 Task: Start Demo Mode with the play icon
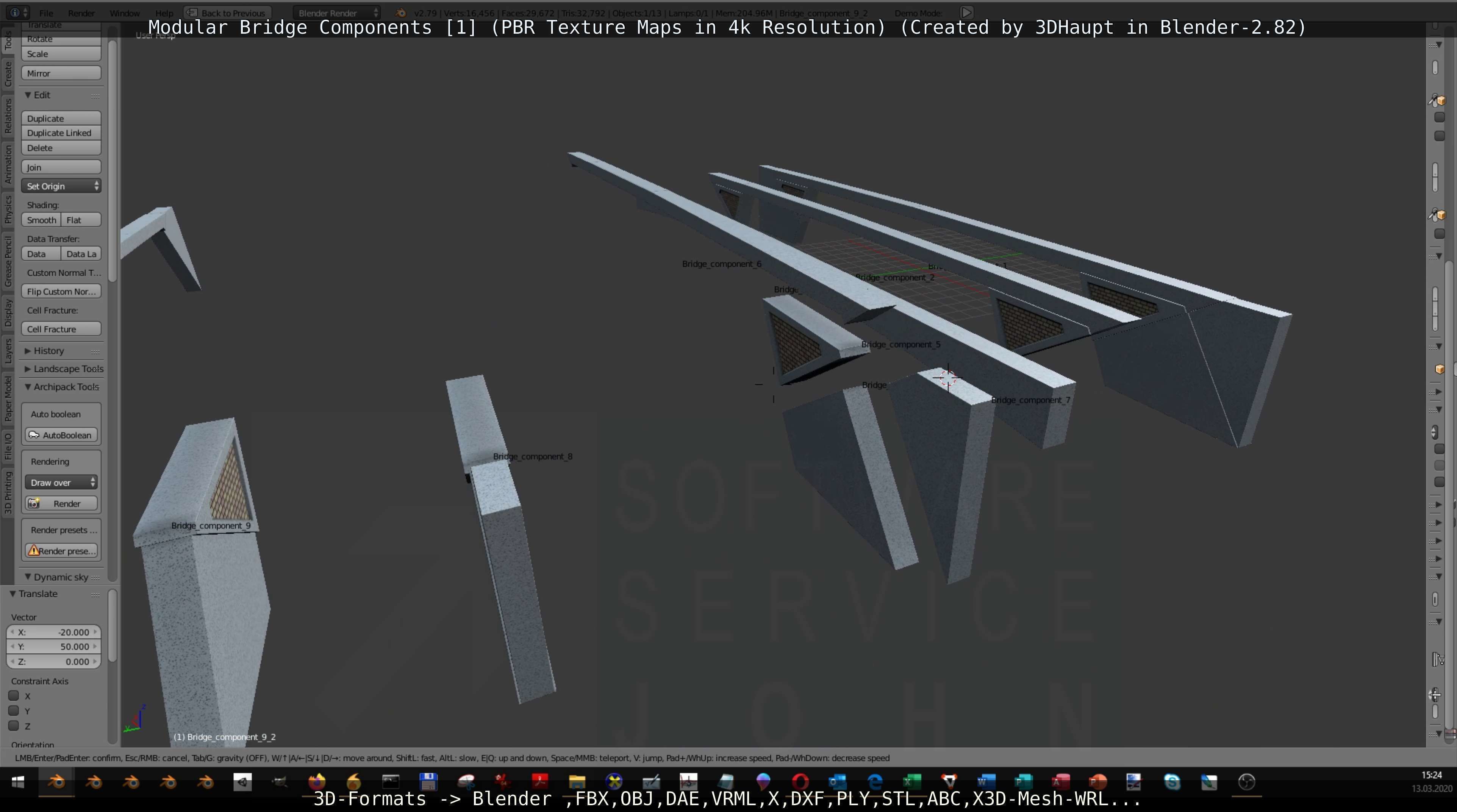click(966, 12)
